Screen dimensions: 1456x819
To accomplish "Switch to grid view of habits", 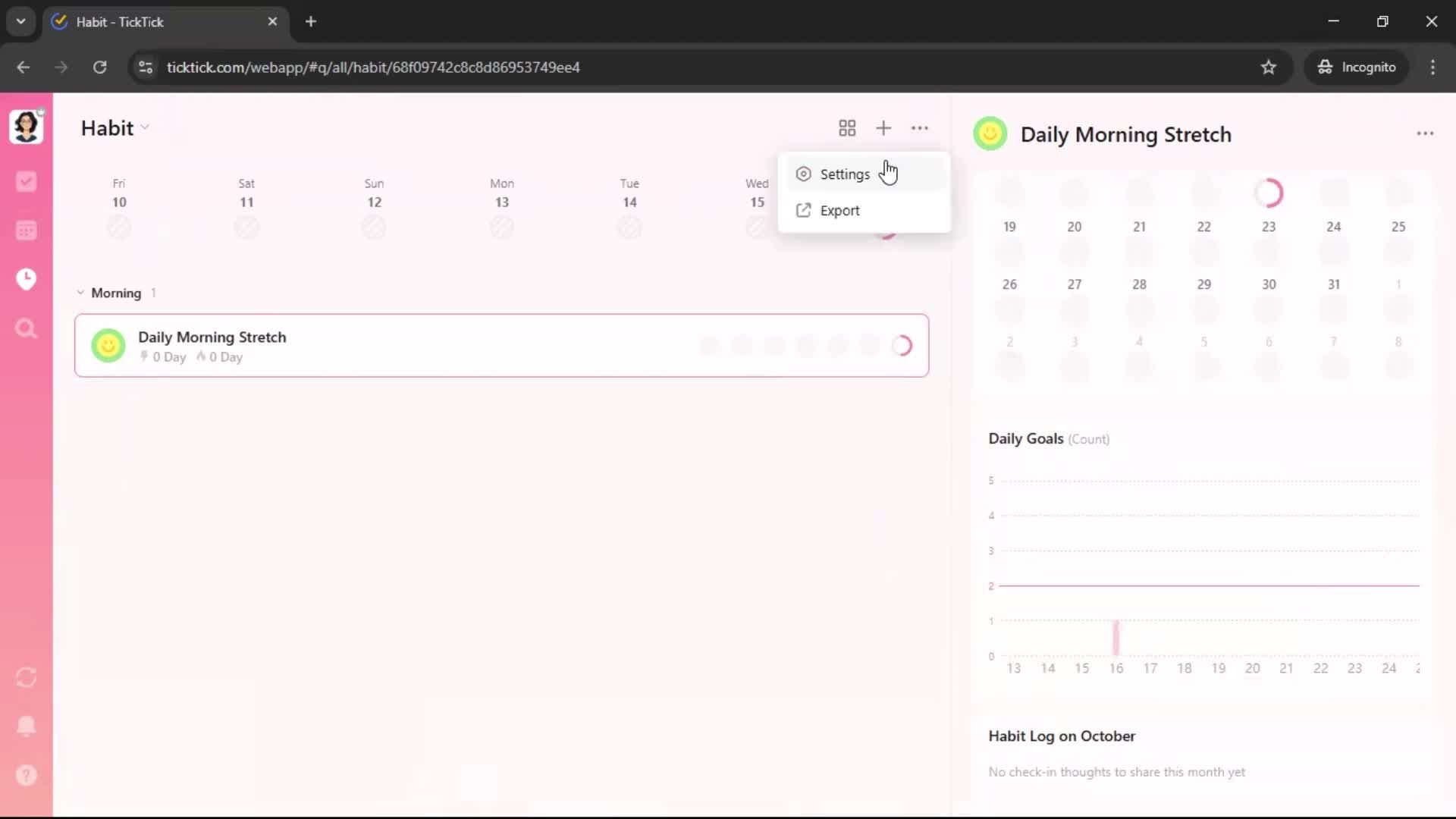I will [x=847, y=128].
